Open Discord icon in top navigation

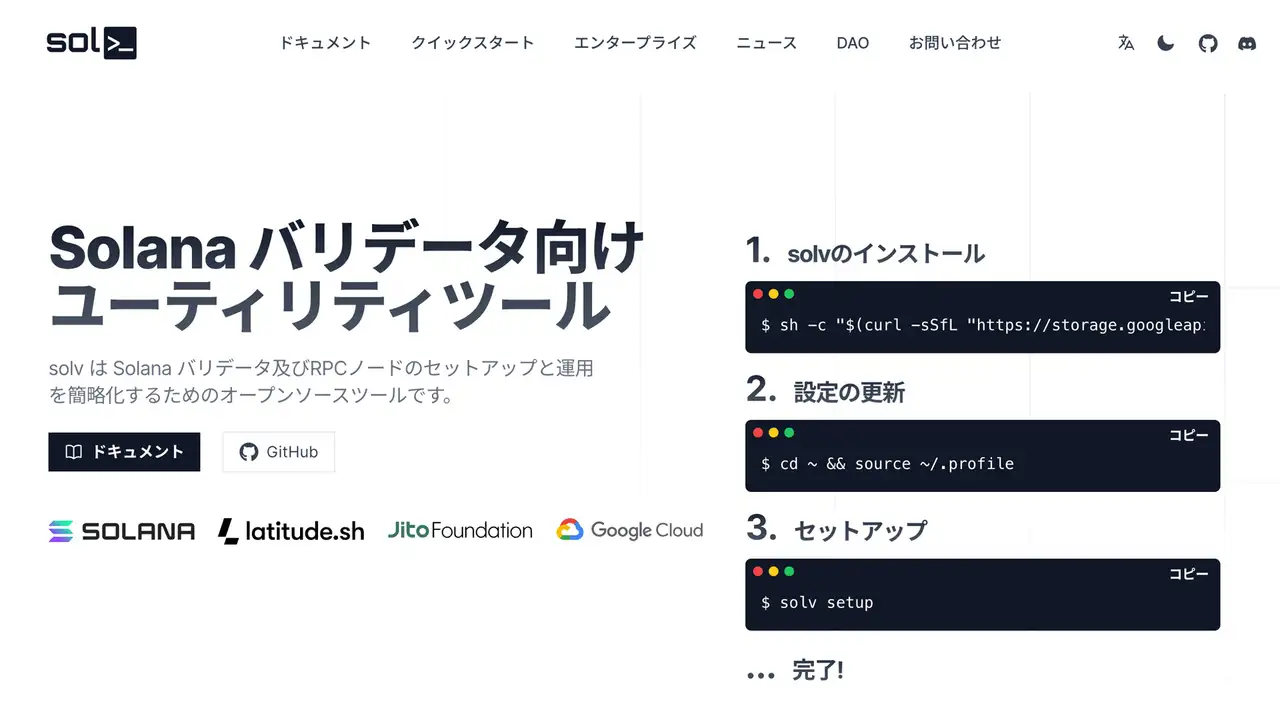click(1247, 43)
